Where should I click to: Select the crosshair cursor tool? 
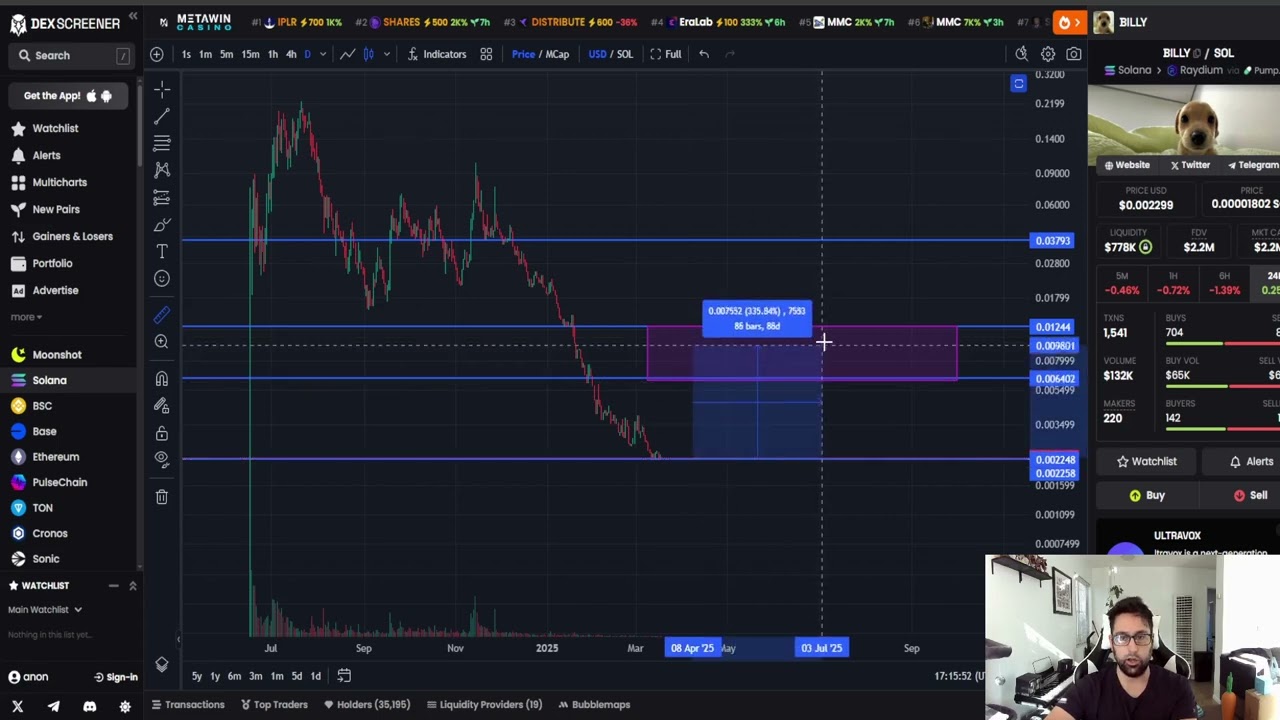162,90
